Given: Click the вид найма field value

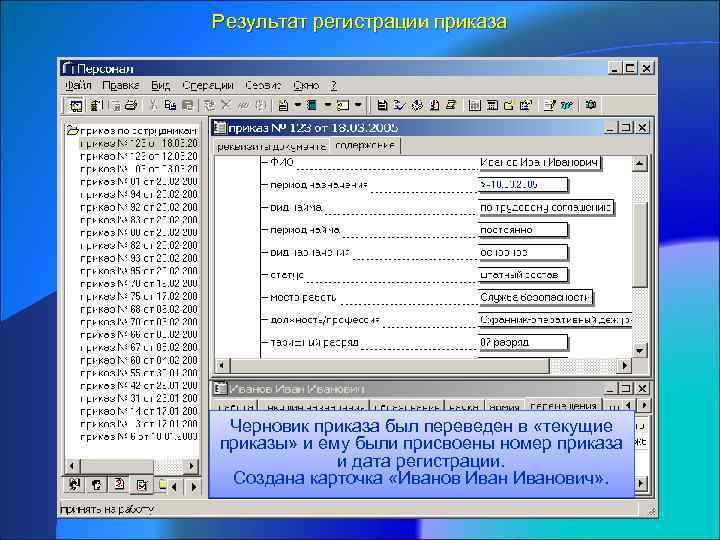Looking at the screenshot, I should click(546, 208).
